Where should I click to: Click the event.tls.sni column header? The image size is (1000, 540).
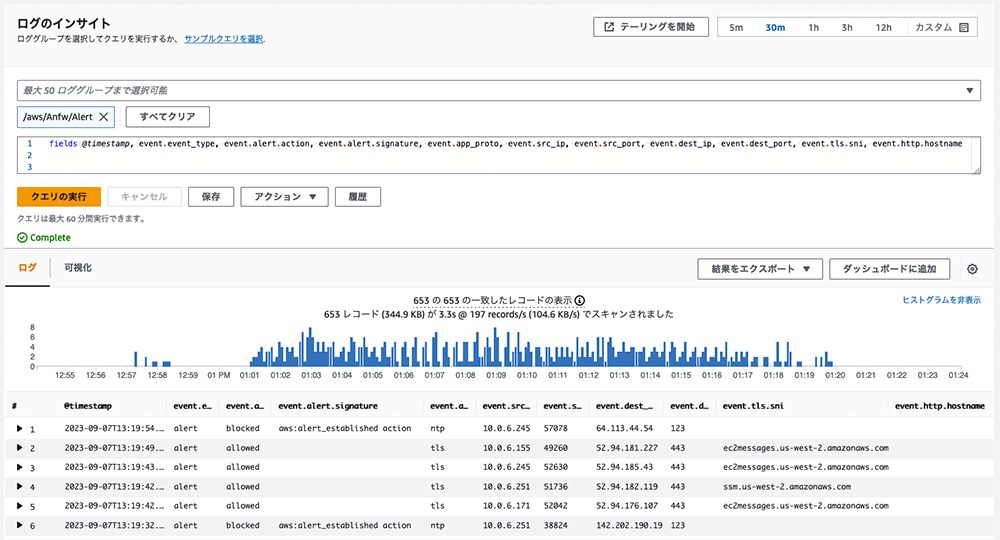[x=753, y=405]
